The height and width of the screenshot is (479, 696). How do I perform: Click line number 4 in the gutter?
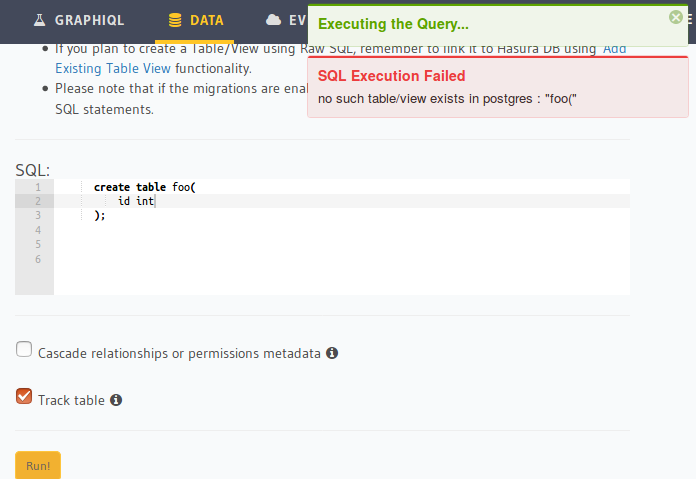tap(38, 230)
